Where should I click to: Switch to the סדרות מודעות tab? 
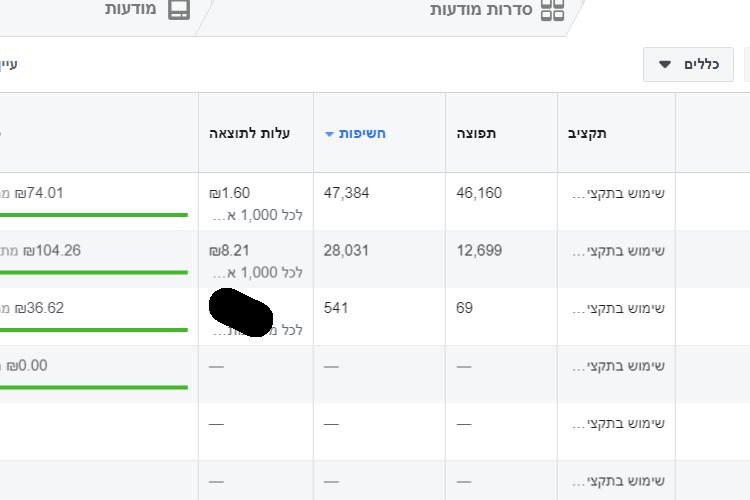click(497, 10)
